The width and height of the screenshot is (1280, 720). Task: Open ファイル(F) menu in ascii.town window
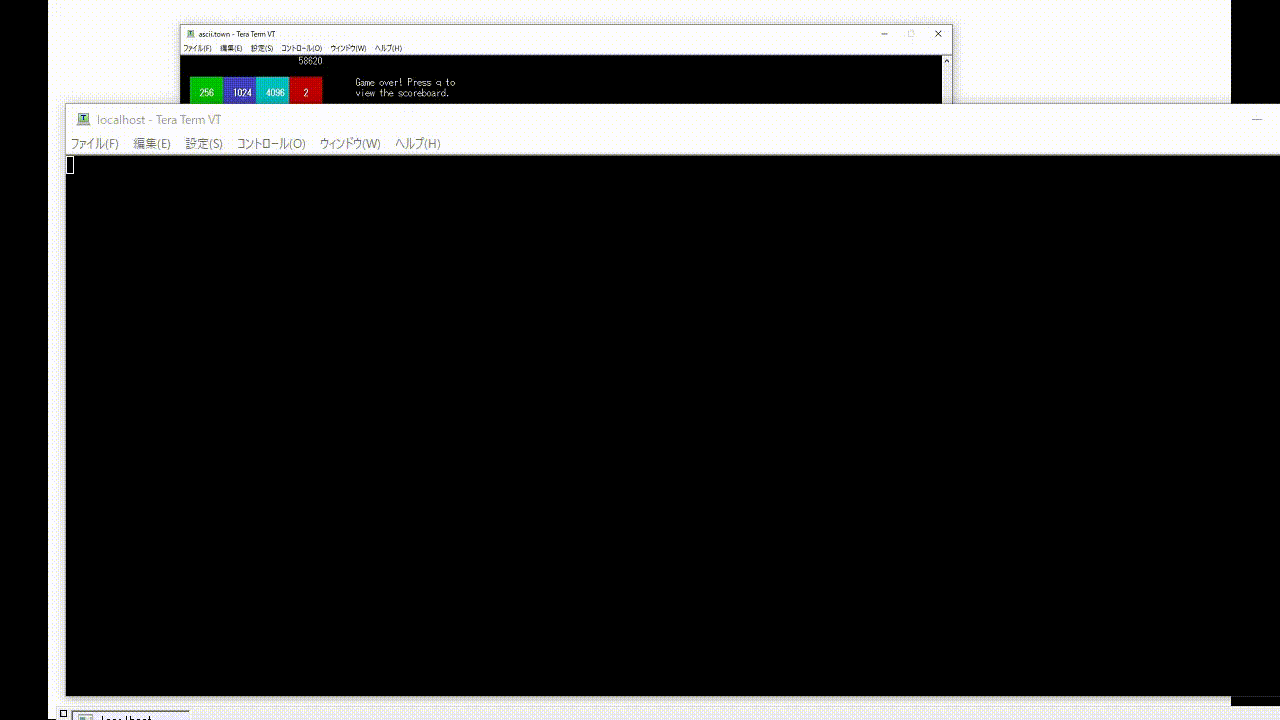click(197, 48)
